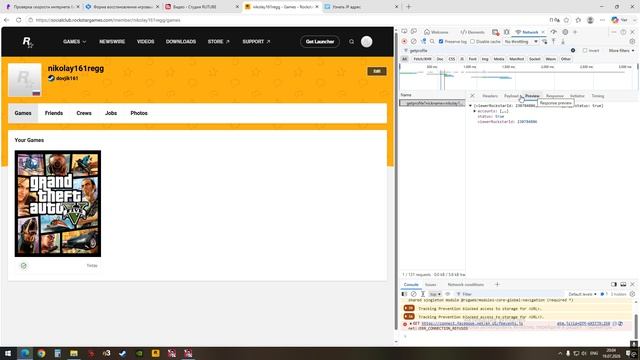
Task: Select the CSS request type filter
Action: pyautogui.click(x=451, y=59)
